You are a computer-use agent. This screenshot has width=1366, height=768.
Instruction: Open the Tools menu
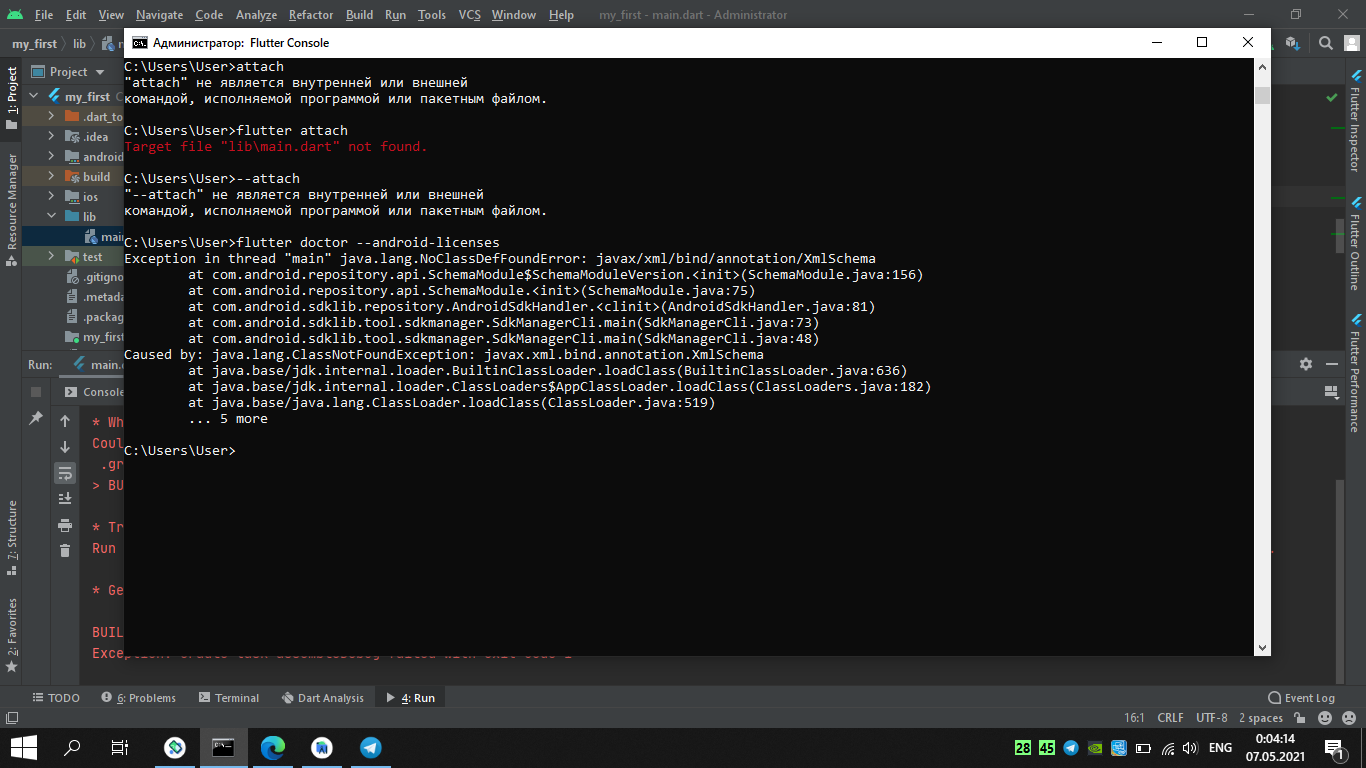(x=432, y=15)
